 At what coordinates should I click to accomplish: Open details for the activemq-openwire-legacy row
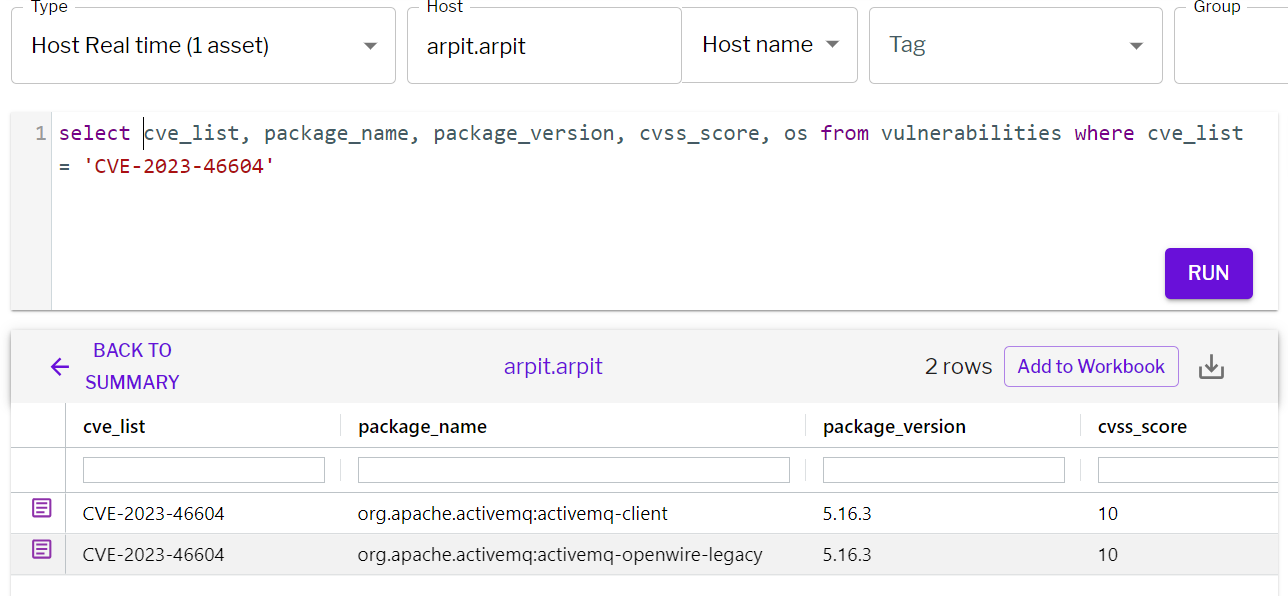[x=39, y=549]
